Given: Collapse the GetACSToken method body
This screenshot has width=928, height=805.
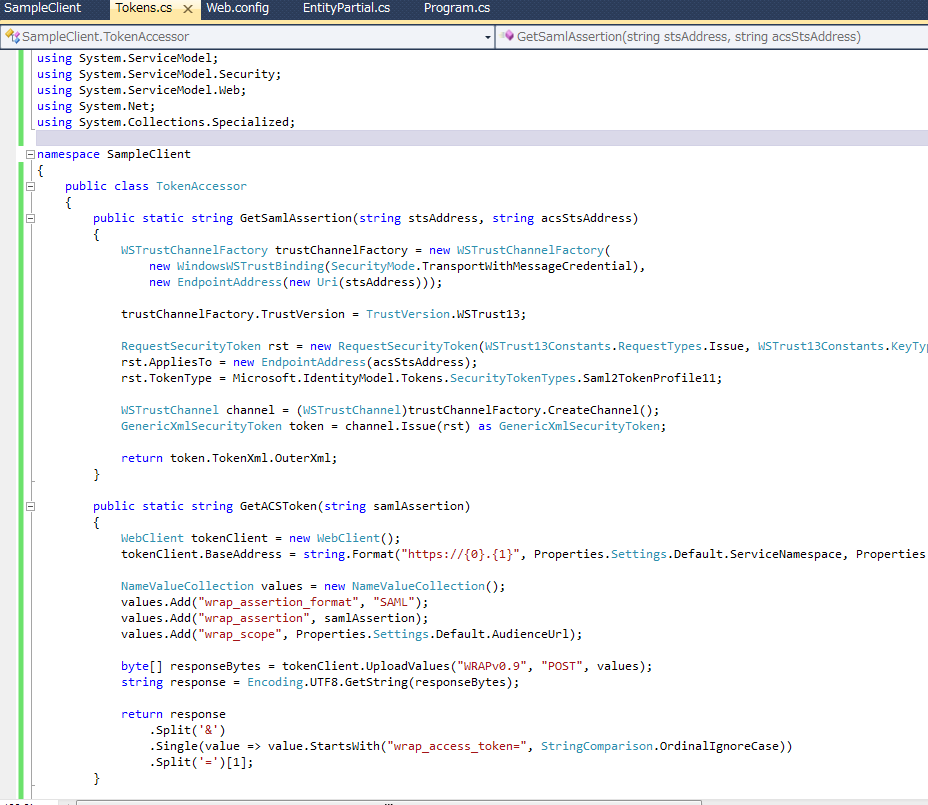Looking at the screenshot, I should pos(30,506).
